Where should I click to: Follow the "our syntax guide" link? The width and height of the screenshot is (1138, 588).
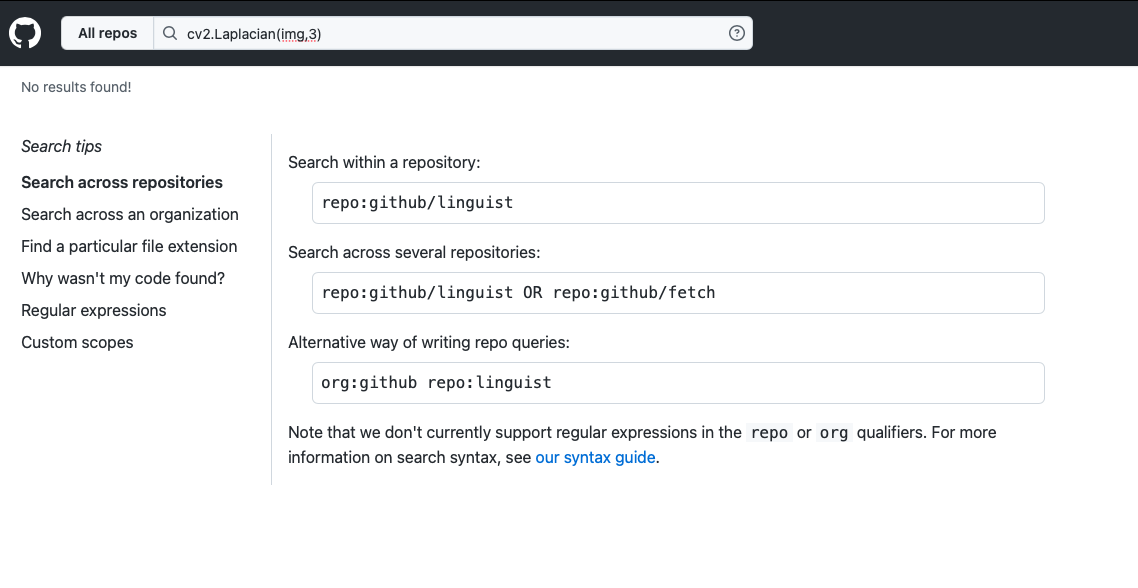tap(595, 457)
